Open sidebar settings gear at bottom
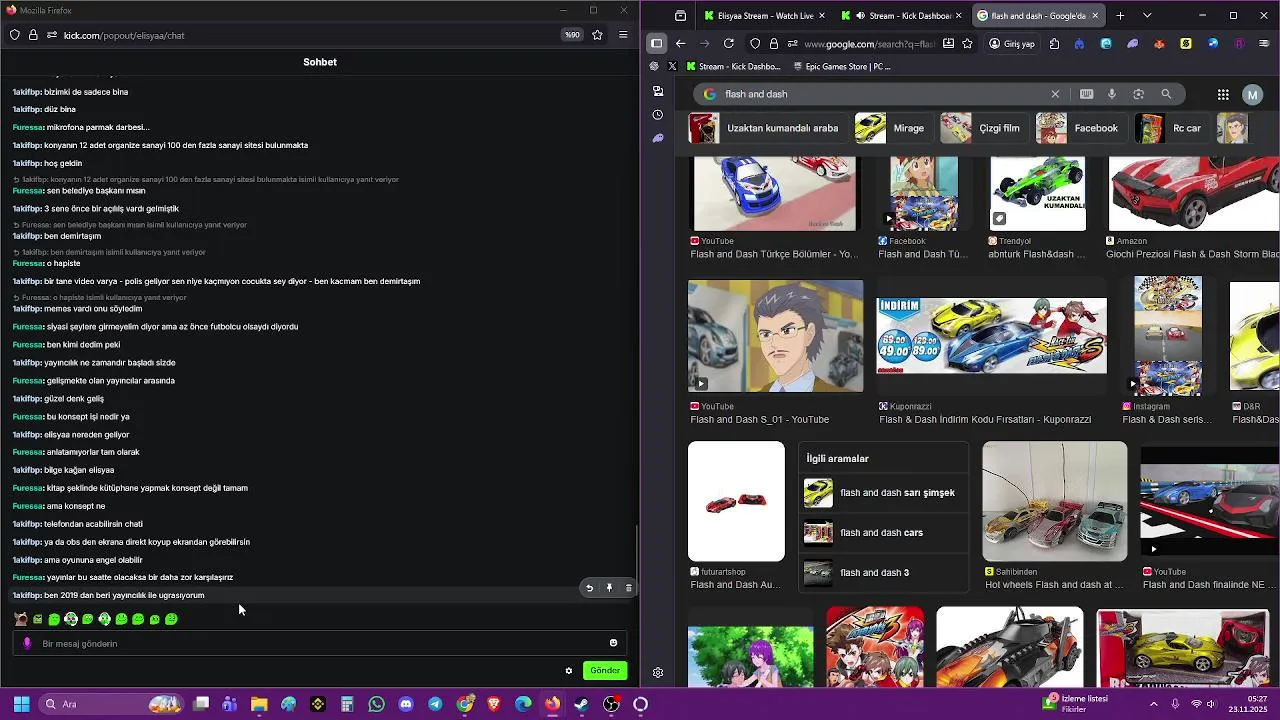The width and height of the screenshot is (1280, 720). click(657, 673)
